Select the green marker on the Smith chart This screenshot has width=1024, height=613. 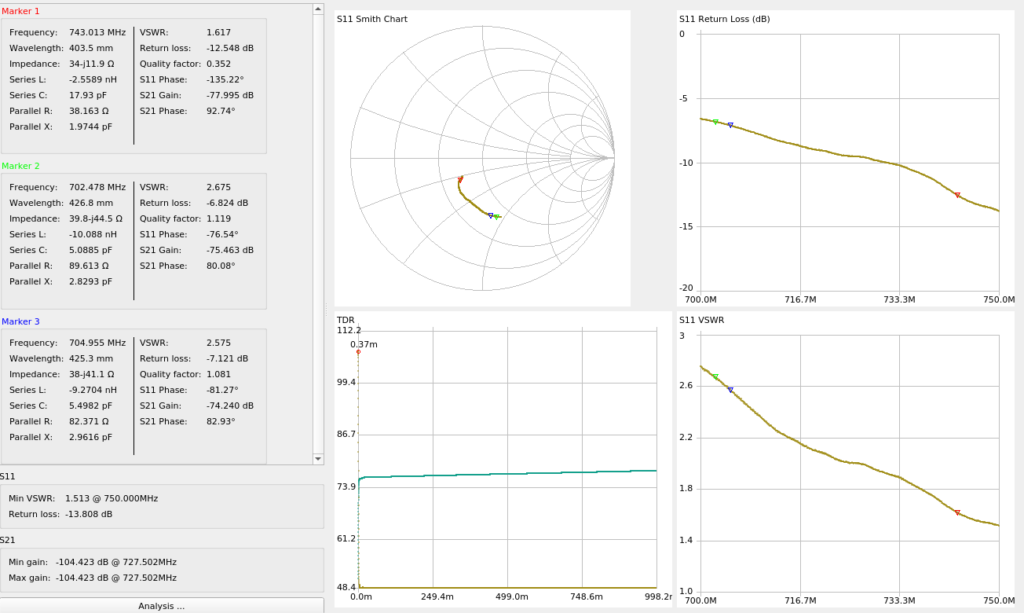pos(497,217)
